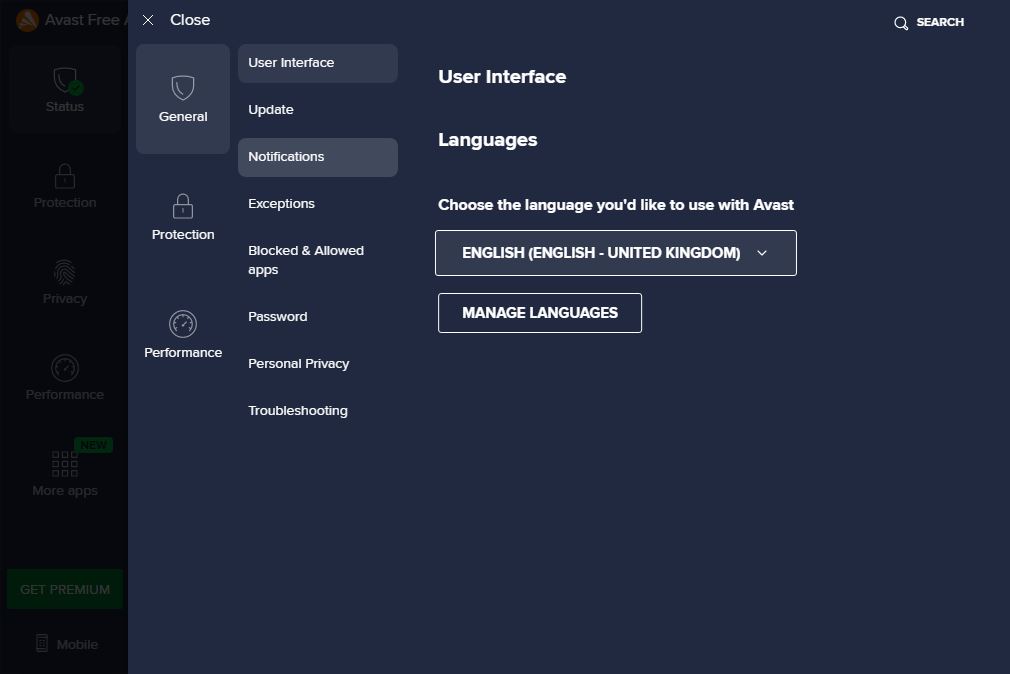Open the User Interface settings tab
Screen dimensions: 1010x674
(318, 63)
